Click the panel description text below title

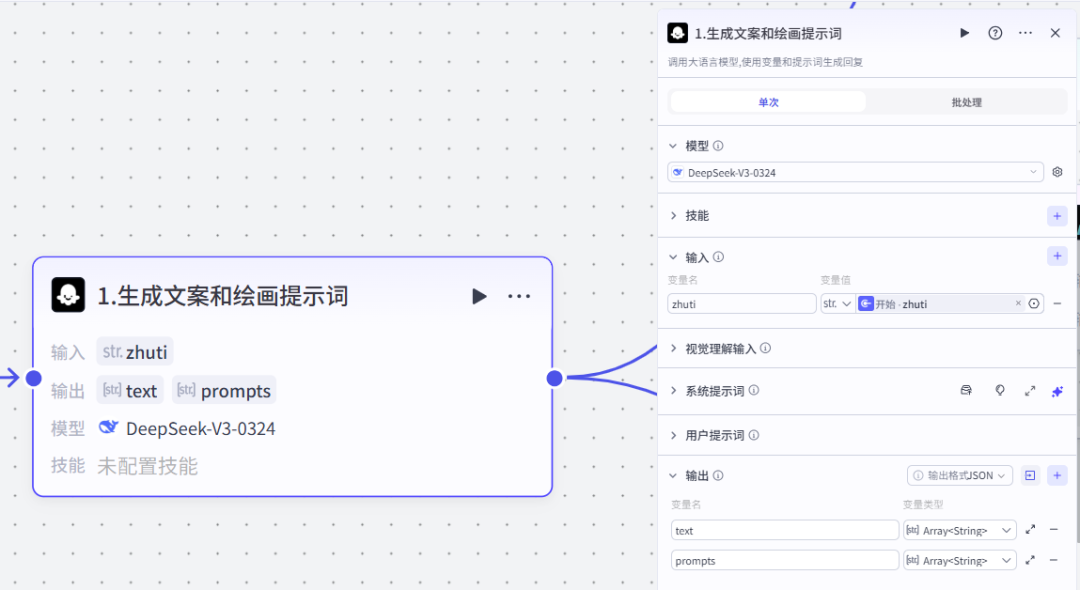pyautogui.click(x=765, y=62)
